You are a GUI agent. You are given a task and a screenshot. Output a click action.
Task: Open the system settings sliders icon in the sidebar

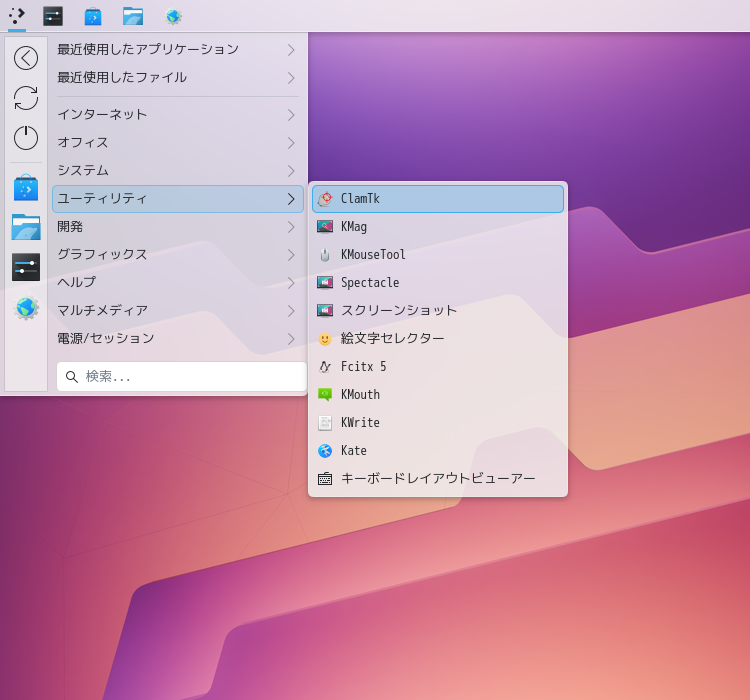(x=26, y=267)
